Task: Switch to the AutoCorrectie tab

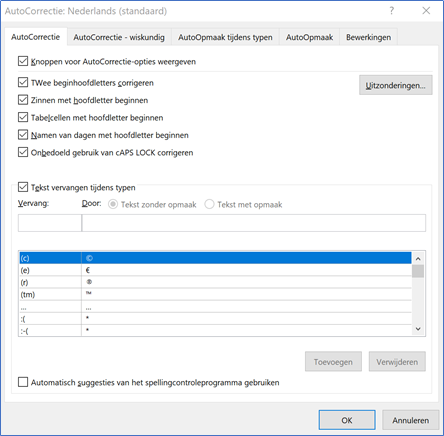Action: click(35, 37)
